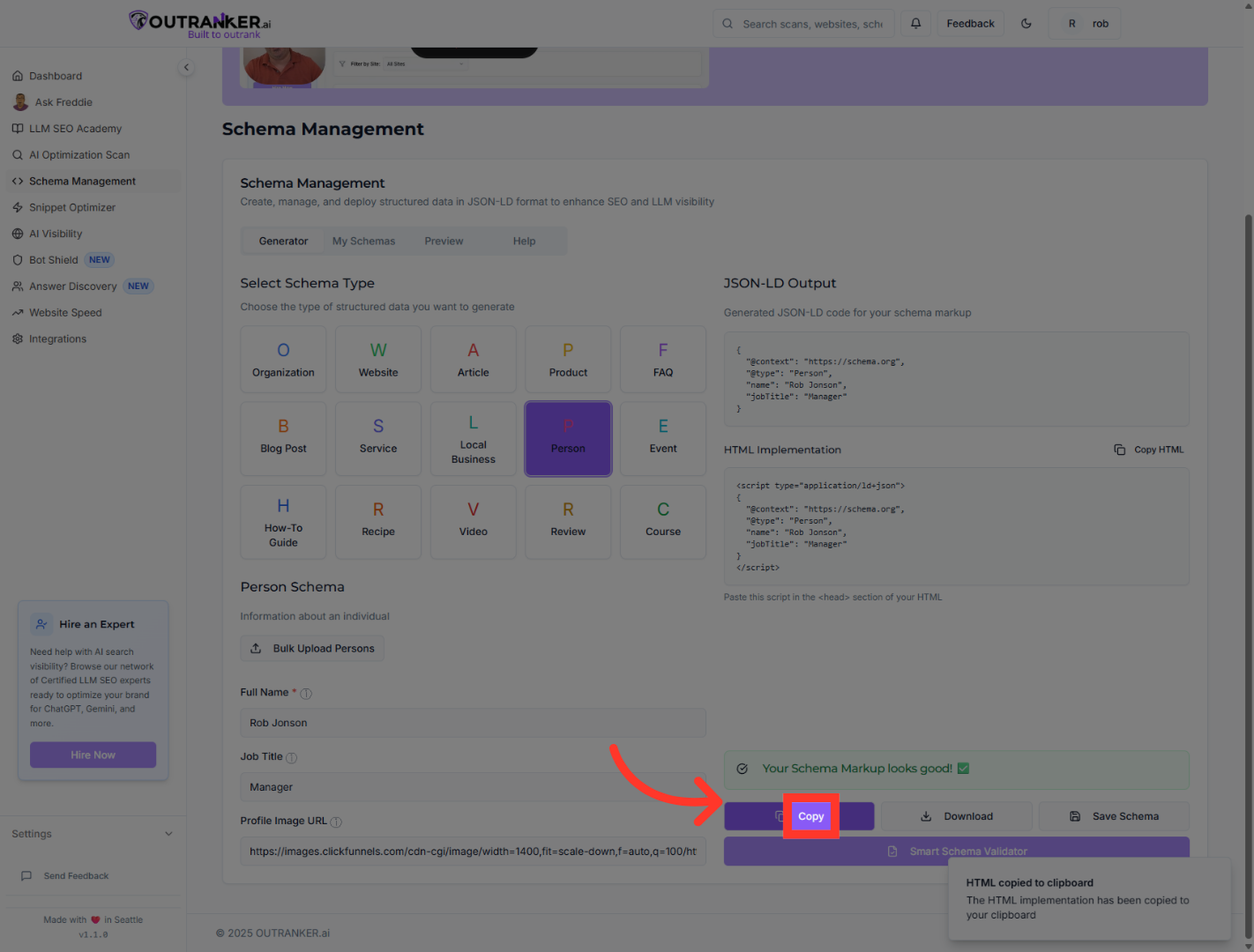Click the Bulk Upload Persons button
This screenshot has height=952, width=1254.
point(312,649)
